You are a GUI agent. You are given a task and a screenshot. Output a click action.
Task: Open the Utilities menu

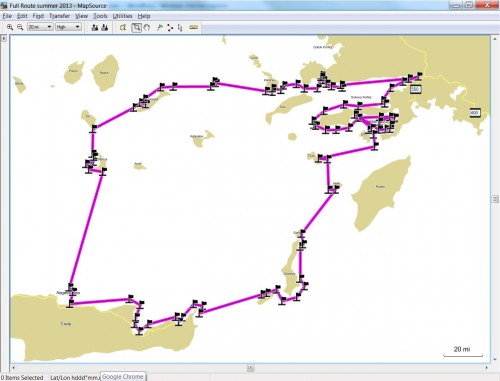coord(122,16)
